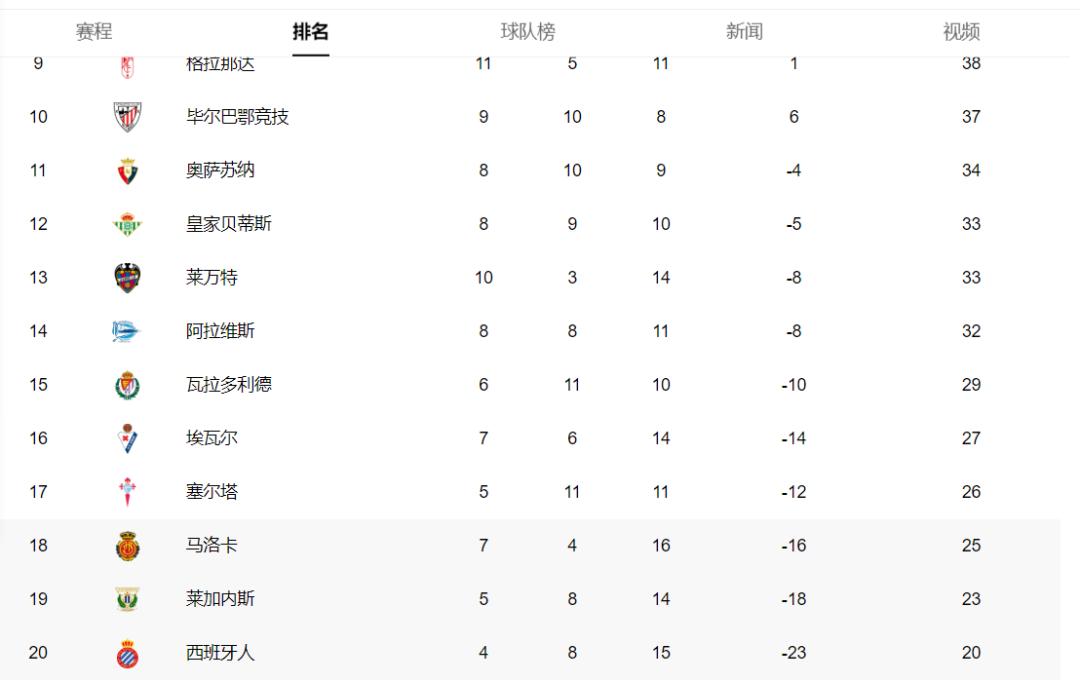The image size is (1080, 682).
Task: Click the Espanyol club crest icon
Action: 127,653
